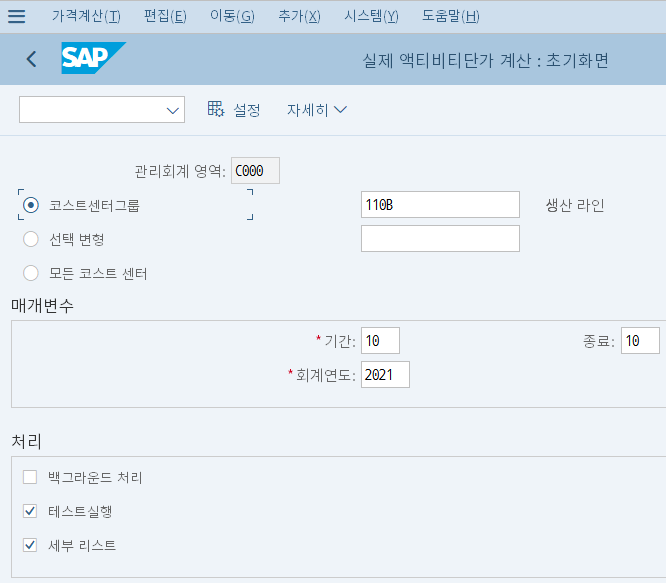Image resolution: width=666 pixels, height=583 pixels.
Task: Open the 도움말(H) menu
Action: [x=451, y=16]
